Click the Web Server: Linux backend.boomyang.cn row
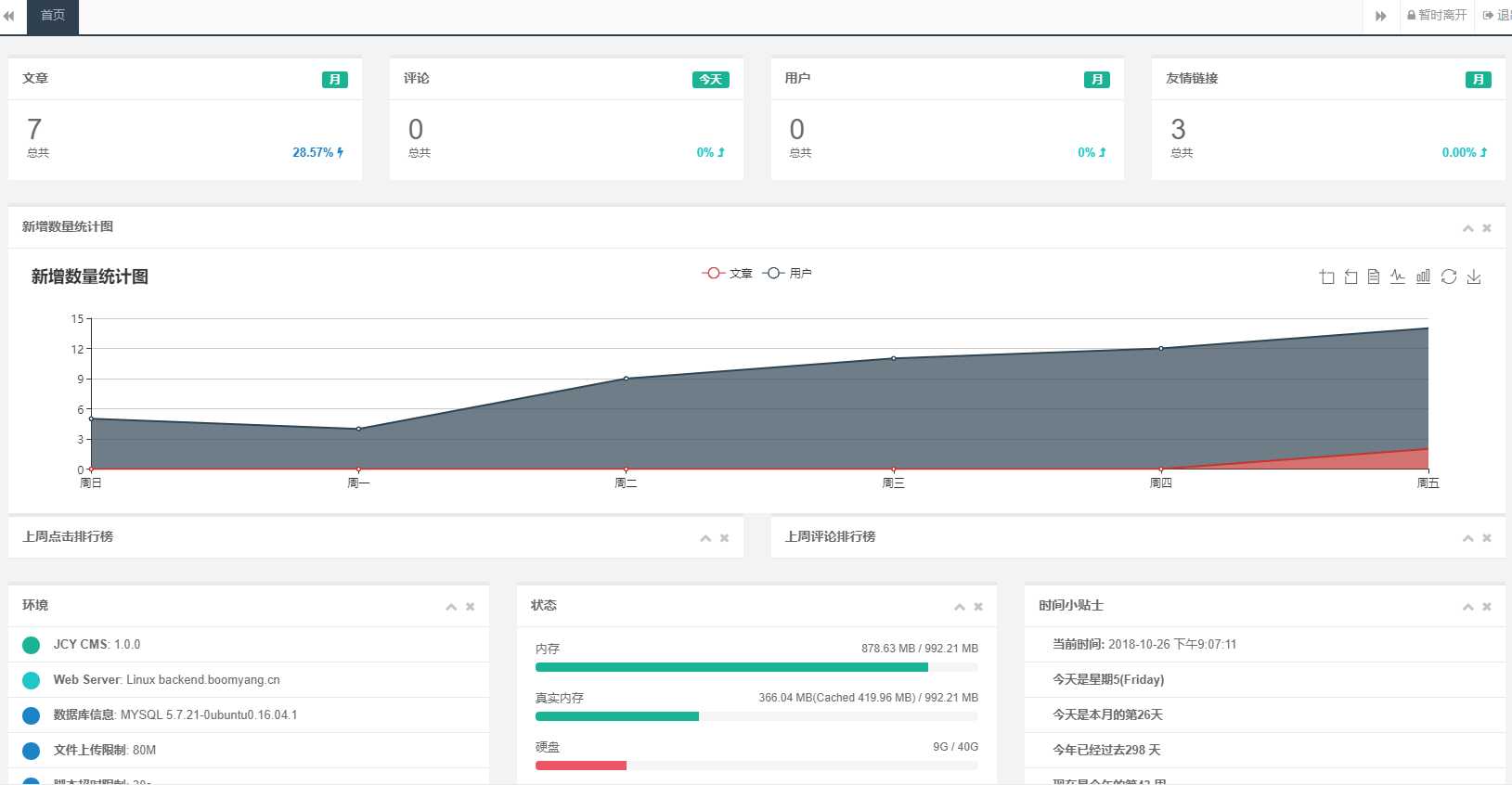 (x=249, y=680)
